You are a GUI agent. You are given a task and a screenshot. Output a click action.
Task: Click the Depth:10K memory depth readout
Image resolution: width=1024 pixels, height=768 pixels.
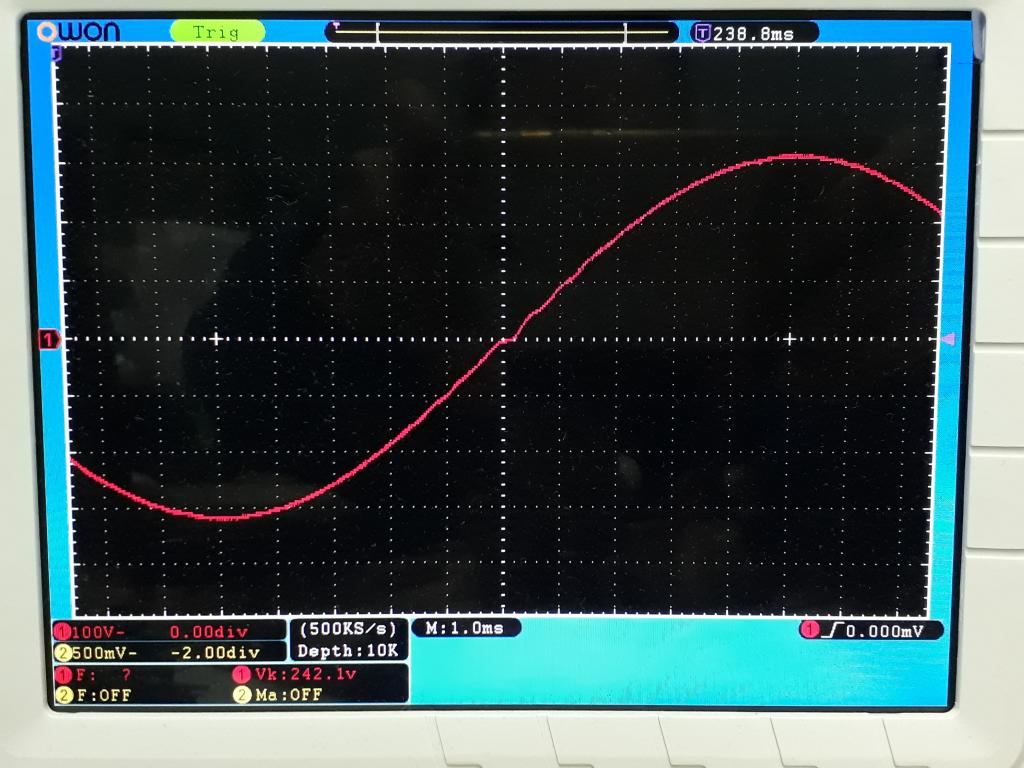click(348, 650)
